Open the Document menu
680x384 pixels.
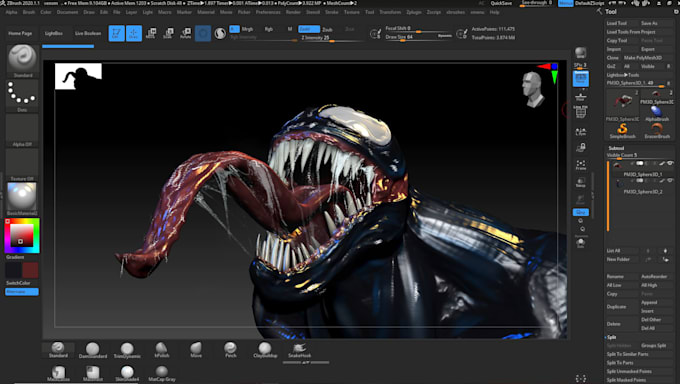point(68,12)
